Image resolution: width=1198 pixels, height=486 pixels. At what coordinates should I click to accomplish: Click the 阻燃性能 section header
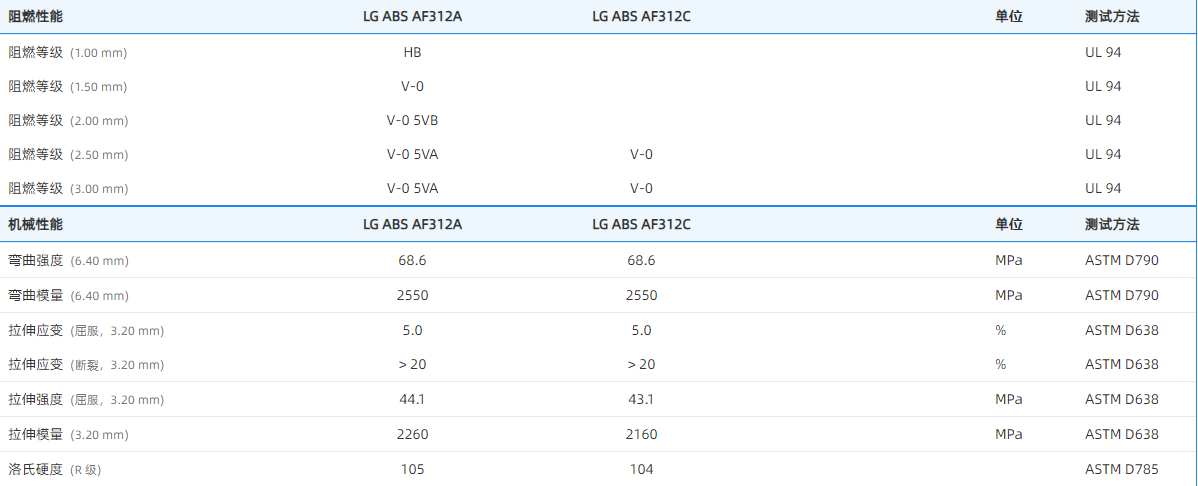[x=36, y=17]
